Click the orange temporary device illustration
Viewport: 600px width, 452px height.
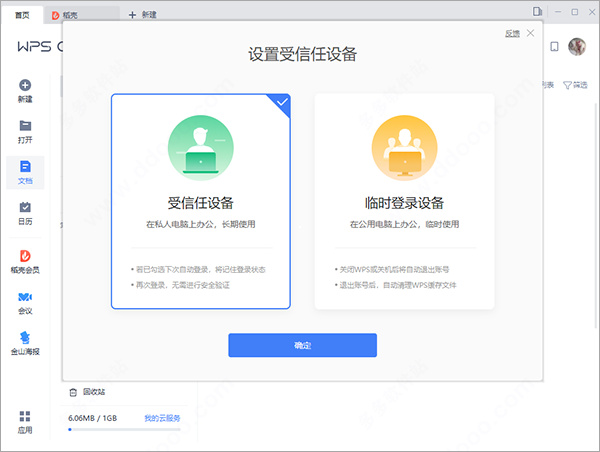404,148
